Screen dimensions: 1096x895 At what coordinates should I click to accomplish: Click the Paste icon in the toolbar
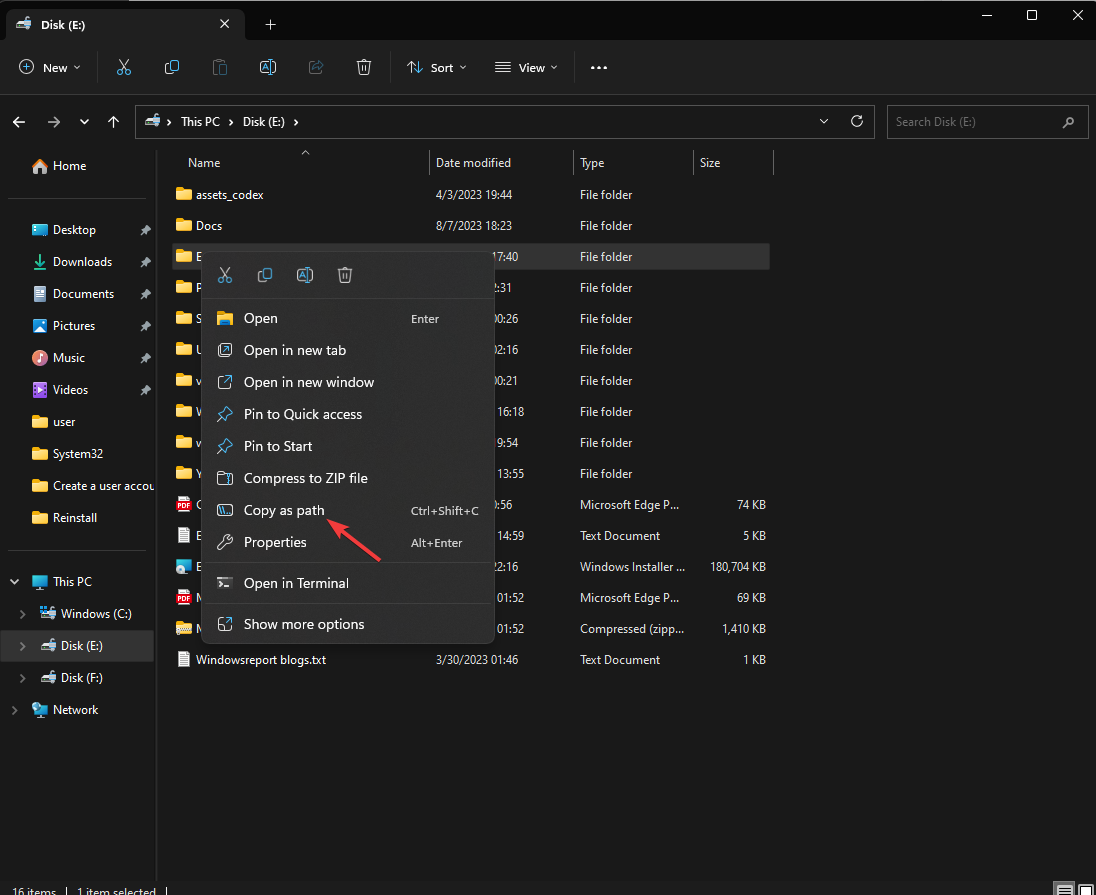[x=219, y=67]
